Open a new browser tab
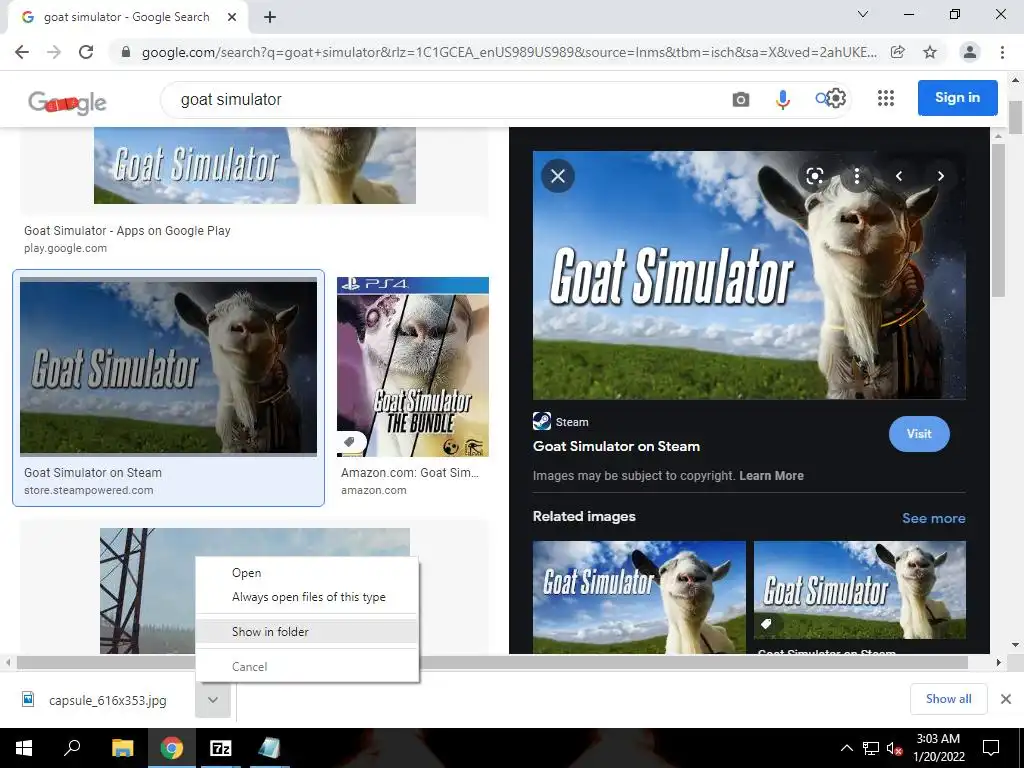 pyautogui.click(x=270, y=17)
